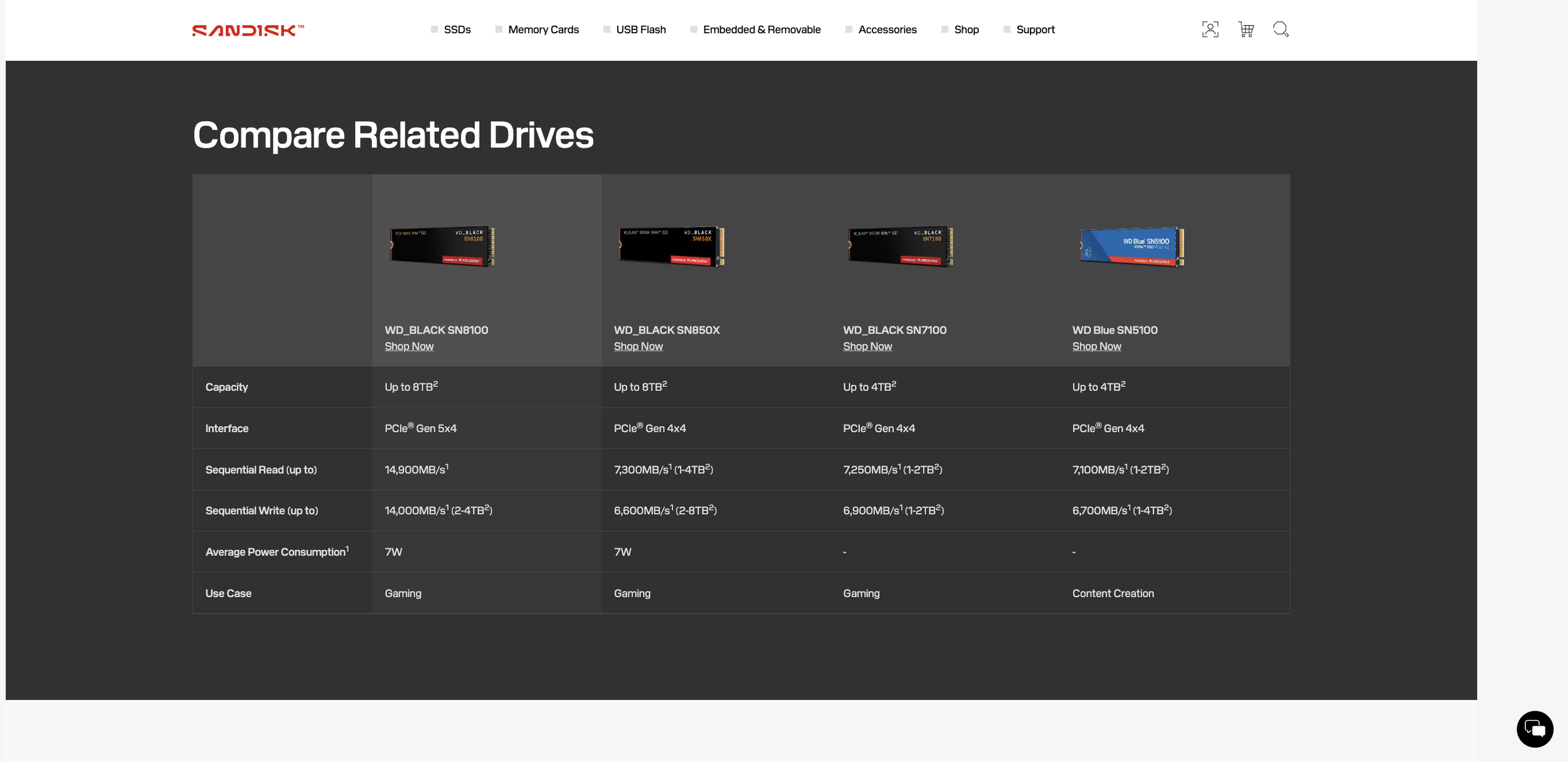Viewport: 1568px width, 762px height.
Task: Click Shop Now under WD Blue SN5100
Action: 1096,346
